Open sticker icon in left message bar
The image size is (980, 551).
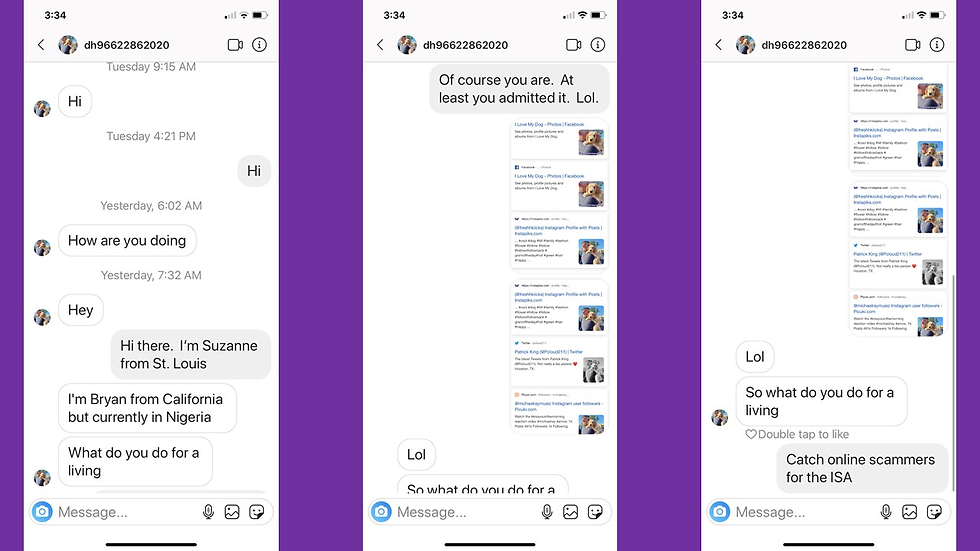(256, 512)
